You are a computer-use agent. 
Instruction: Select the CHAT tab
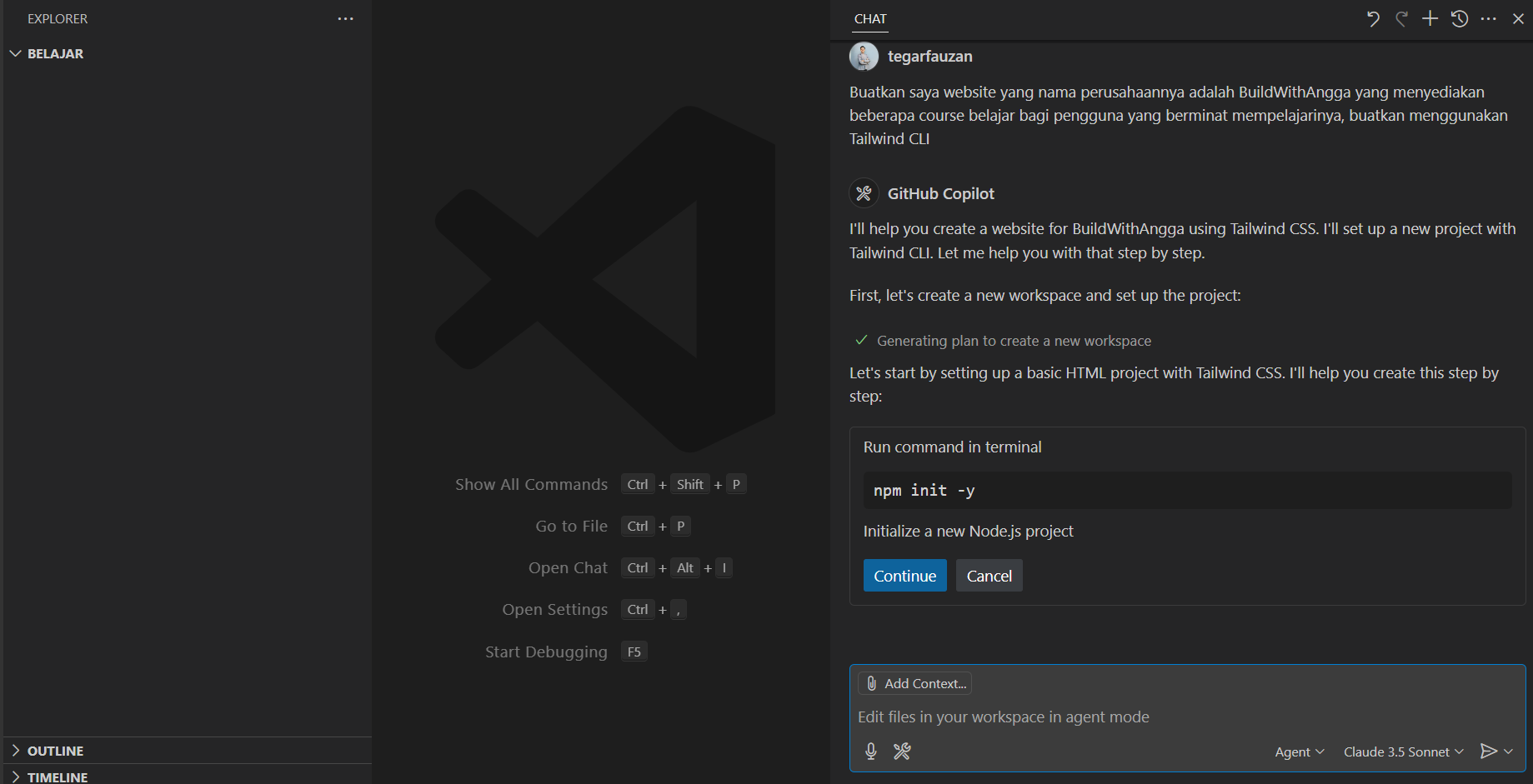click(870, 18)
